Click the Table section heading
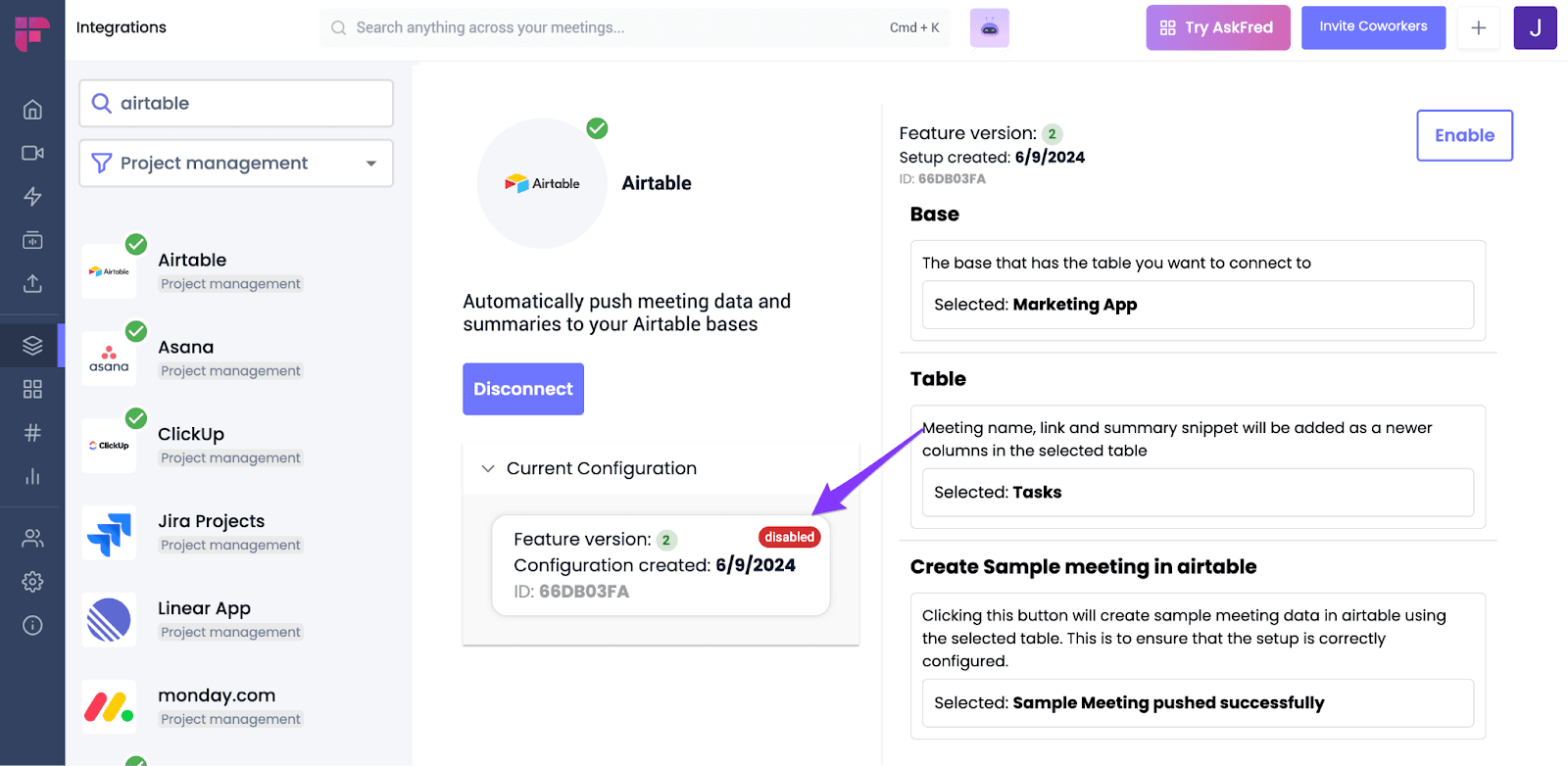Image resolution: width=1568 pixels, height=766 pixels. click(x=938, y=379)
